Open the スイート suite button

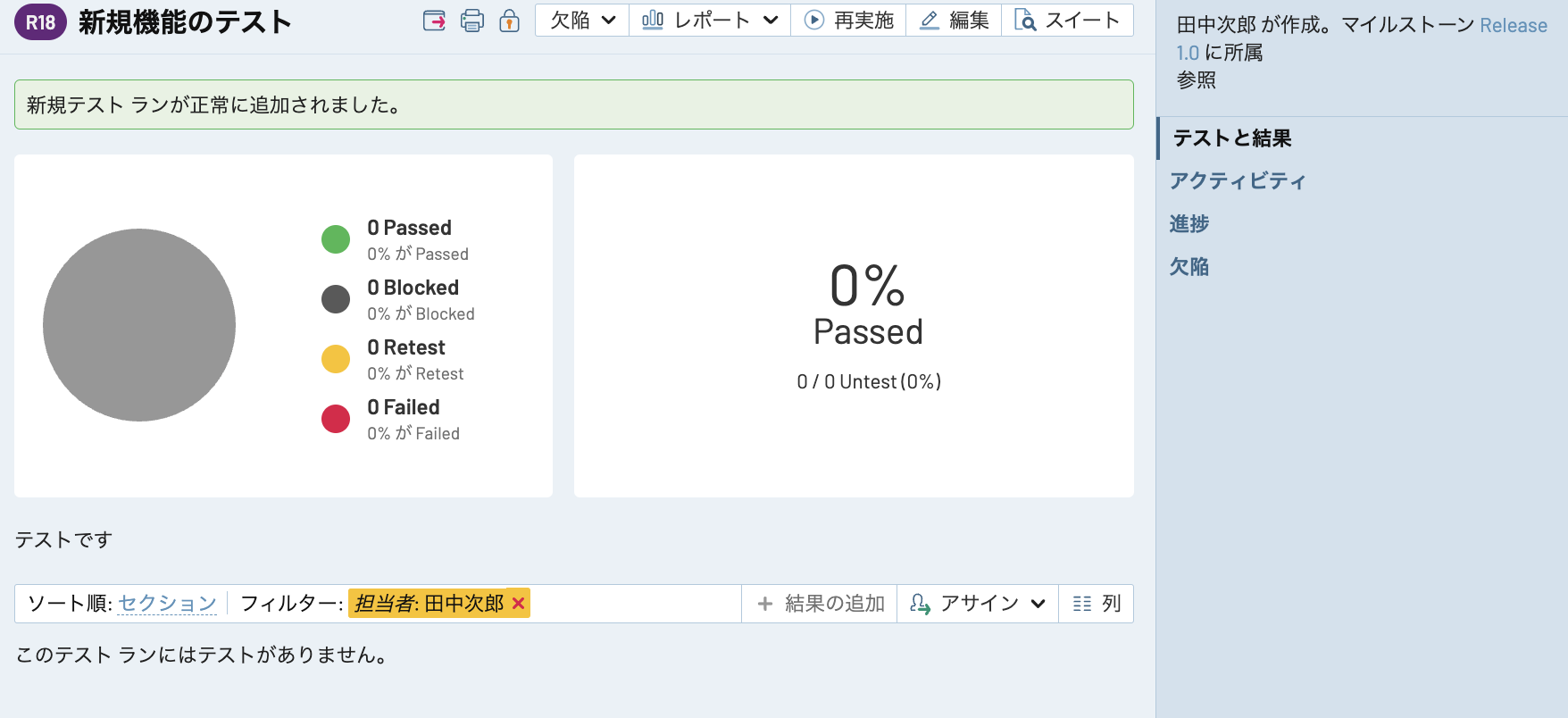pyautogui.click(x=1067, y=21)
